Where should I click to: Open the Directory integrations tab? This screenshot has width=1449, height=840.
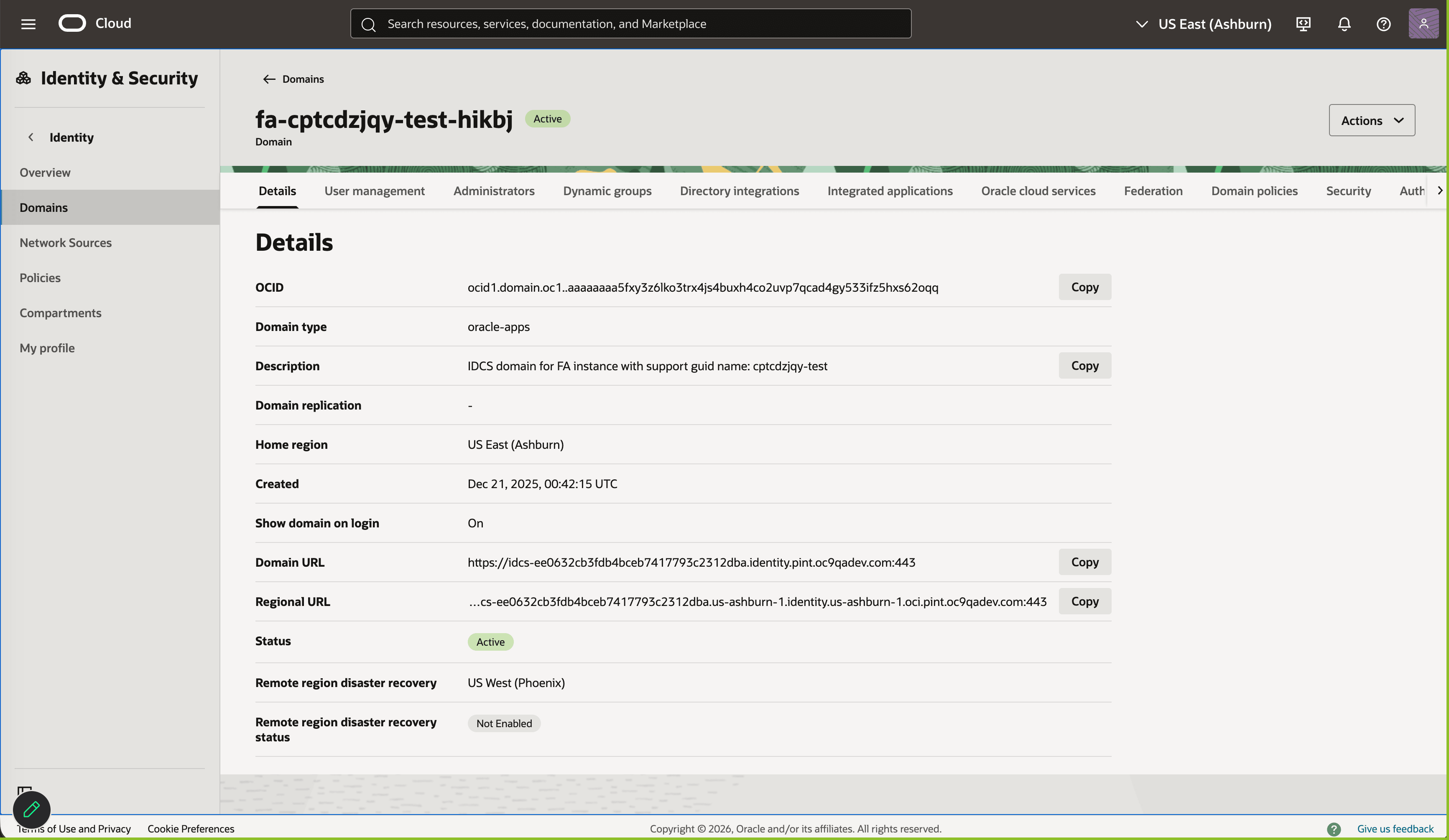pyautogui.click(x=740, y=191)
